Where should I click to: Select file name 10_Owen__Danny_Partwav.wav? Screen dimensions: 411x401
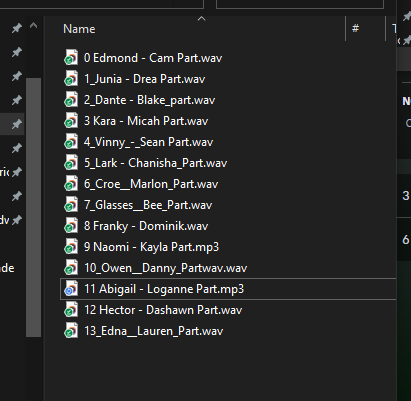(x=166, y=268)
